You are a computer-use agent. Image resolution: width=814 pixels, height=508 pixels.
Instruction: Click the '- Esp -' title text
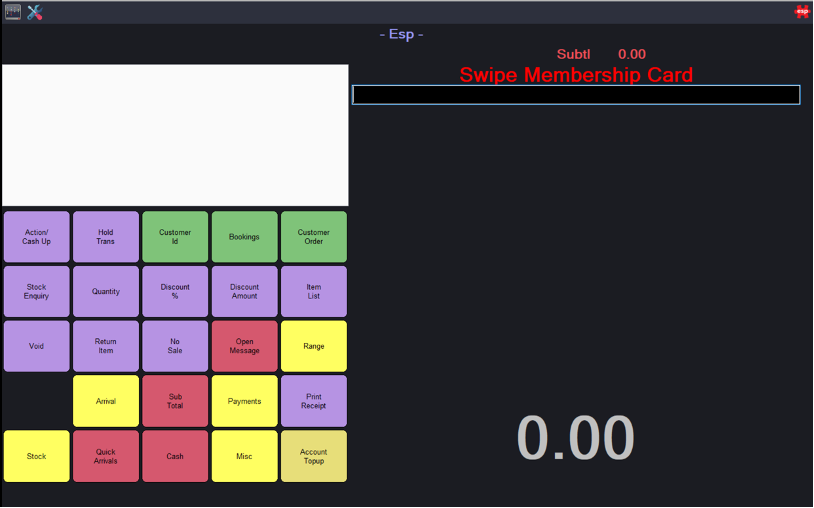pyautogui.click(x=401, y=34)
